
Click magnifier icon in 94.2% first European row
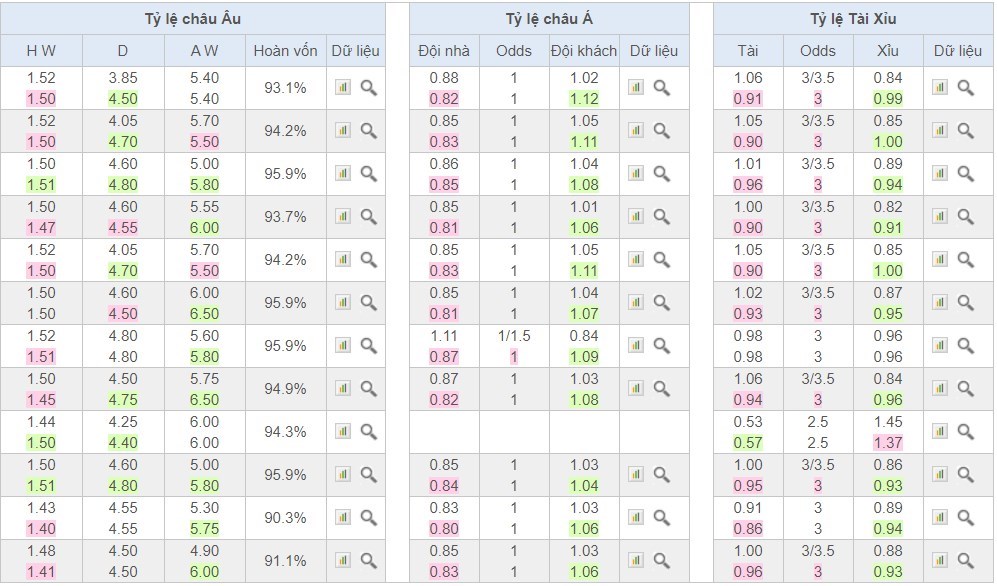pos(369,130)
